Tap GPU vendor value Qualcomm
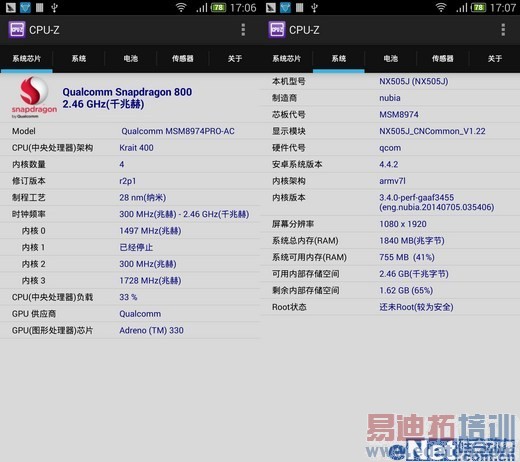This screenshot has height=462, width=520. pos(140,314)
